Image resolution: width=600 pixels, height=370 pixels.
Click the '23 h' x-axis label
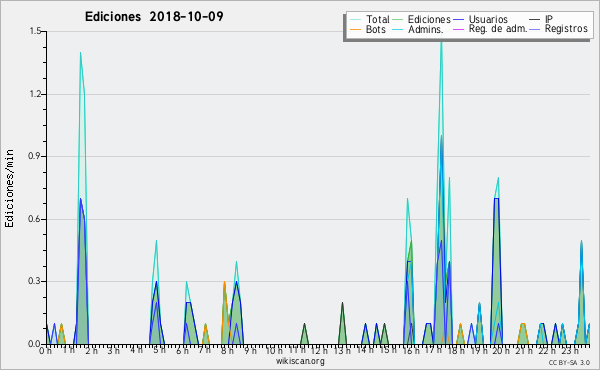tap(569, 351)
